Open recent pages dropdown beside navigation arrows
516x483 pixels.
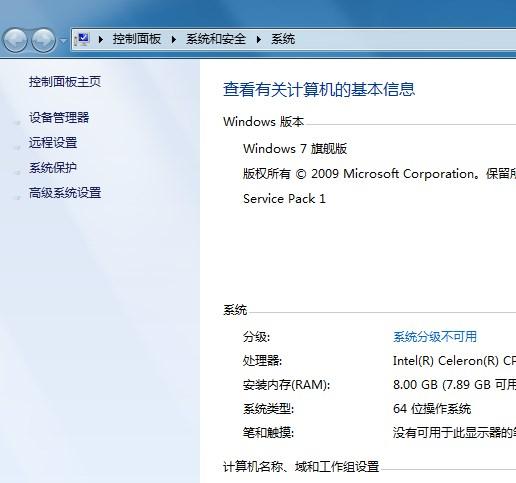coord(63,41)
